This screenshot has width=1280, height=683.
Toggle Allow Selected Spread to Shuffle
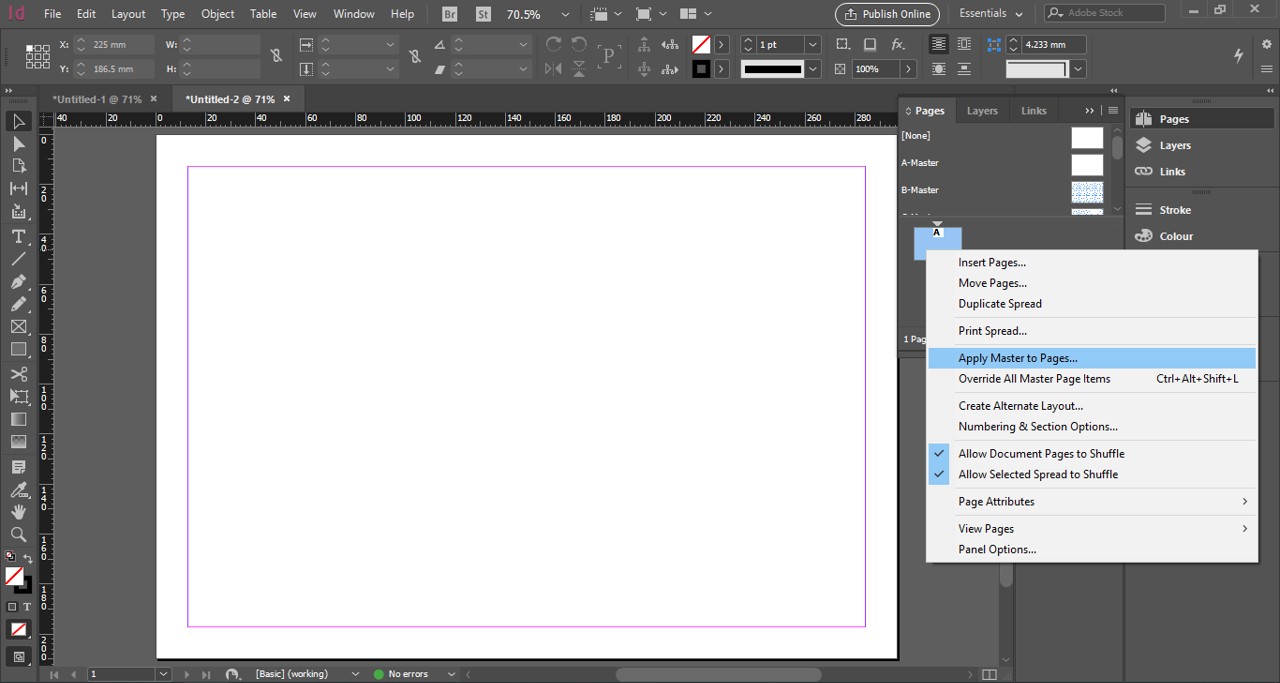point(1038,475)
